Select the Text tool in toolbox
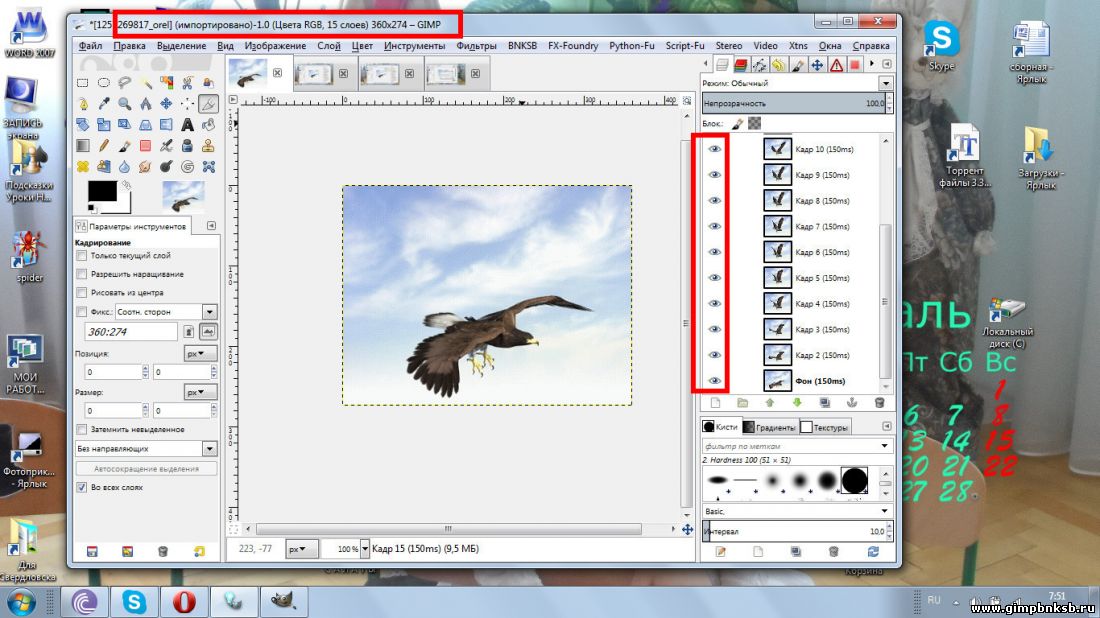Viewport: 1100px width, 618px height. tap(187, 124)
